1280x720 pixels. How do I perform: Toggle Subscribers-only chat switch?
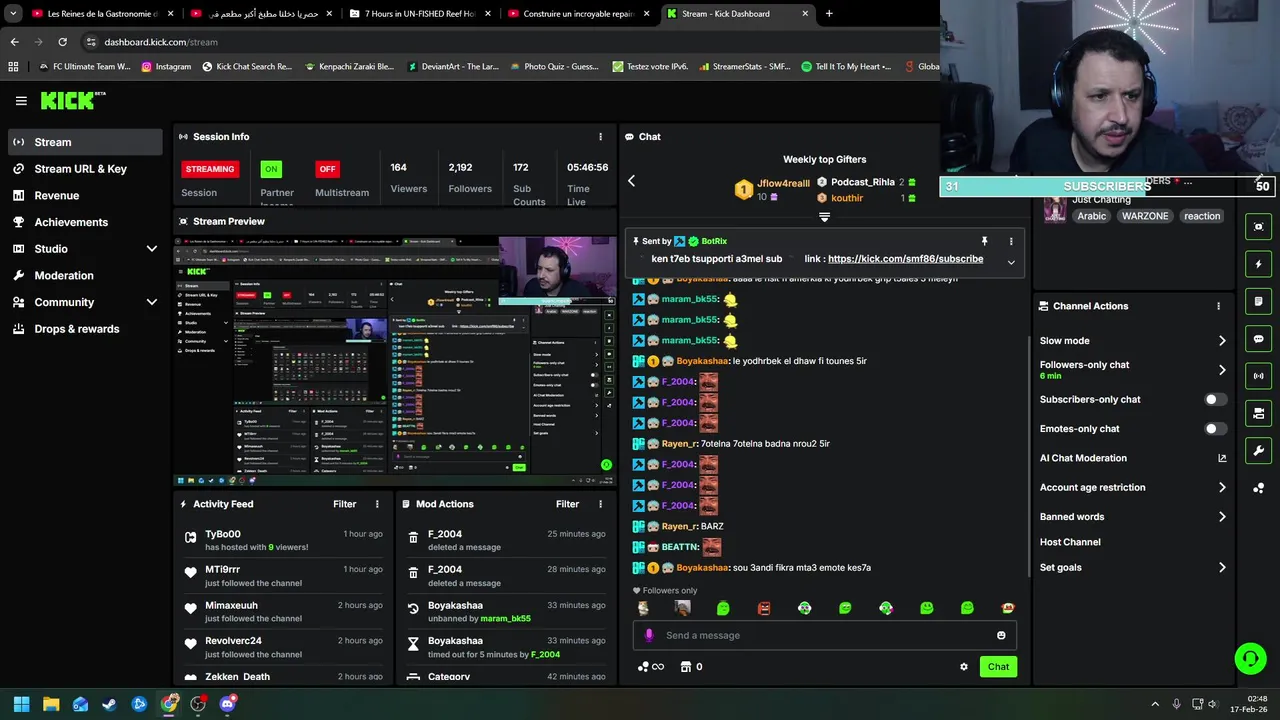tap(1215, 399)
